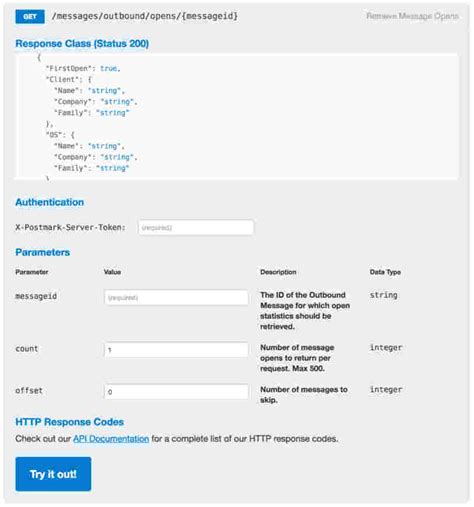Viewport: 474px width, 507px height.
Task: Focus the X-Postmark-Server-Token input field
Action: point(196,228)
